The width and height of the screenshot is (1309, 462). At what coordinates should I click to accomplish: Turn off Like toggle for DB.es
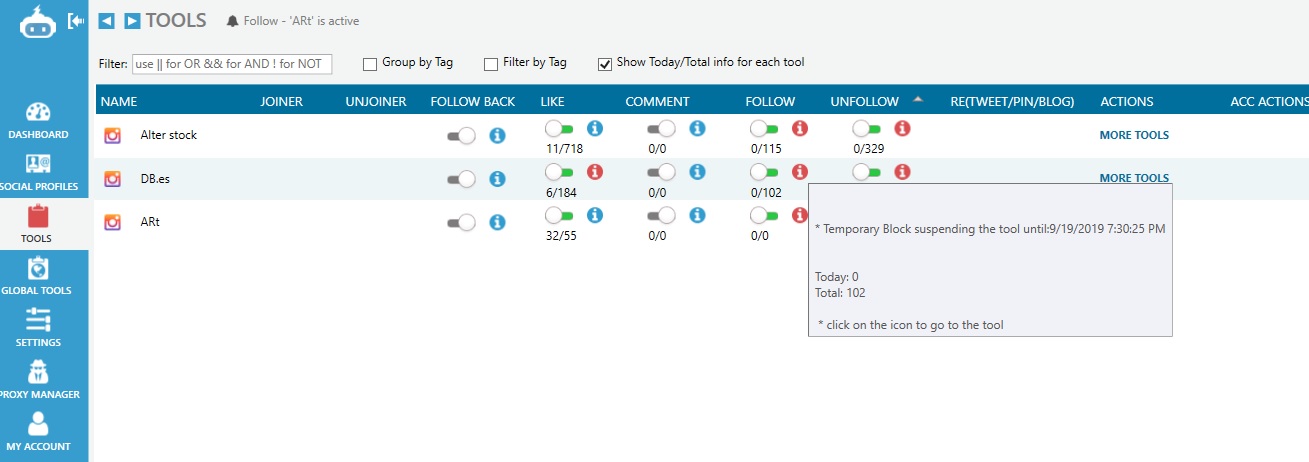coord(560,172)
